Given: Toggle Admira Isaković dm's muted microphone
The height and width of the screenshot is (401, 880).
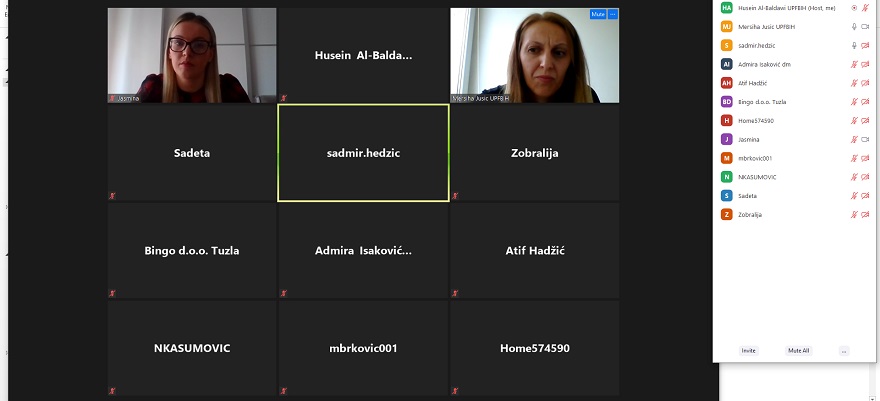Looking at the screenshot, I should pyautogui.click(x=854, y=64).
